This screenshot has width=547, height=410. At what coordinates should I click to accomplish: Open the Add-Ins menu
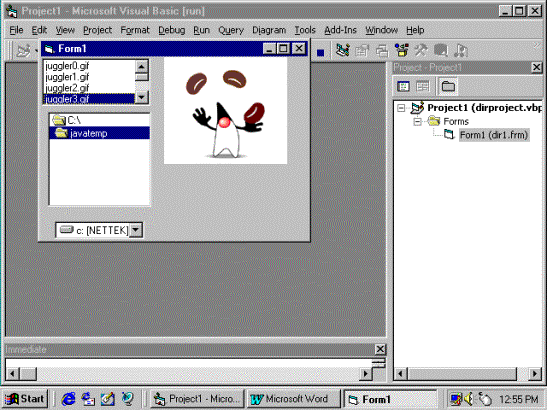point(340,30)
